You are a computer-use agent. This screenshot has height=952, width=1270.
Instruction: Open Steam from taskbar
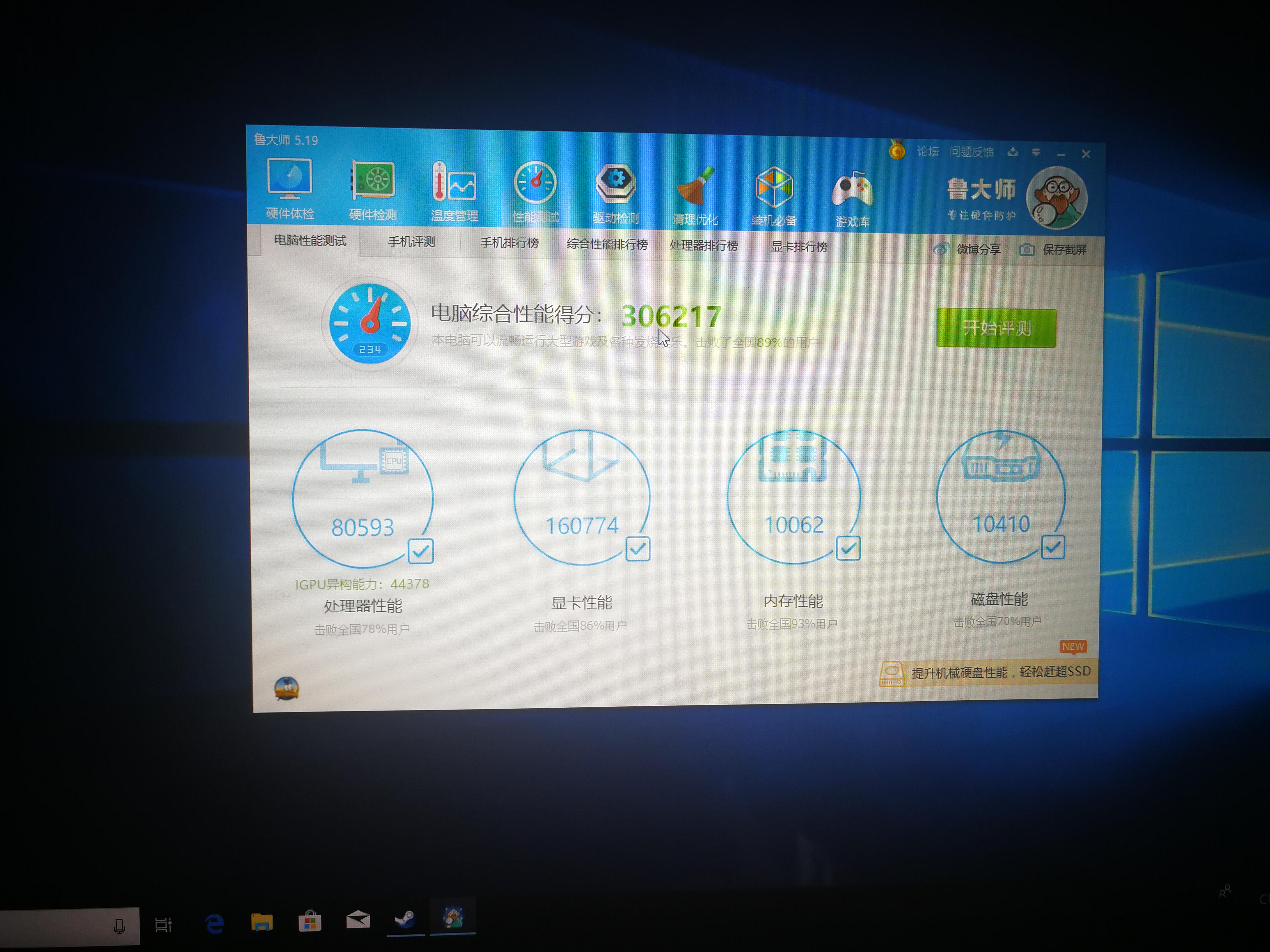coord(405,919)
